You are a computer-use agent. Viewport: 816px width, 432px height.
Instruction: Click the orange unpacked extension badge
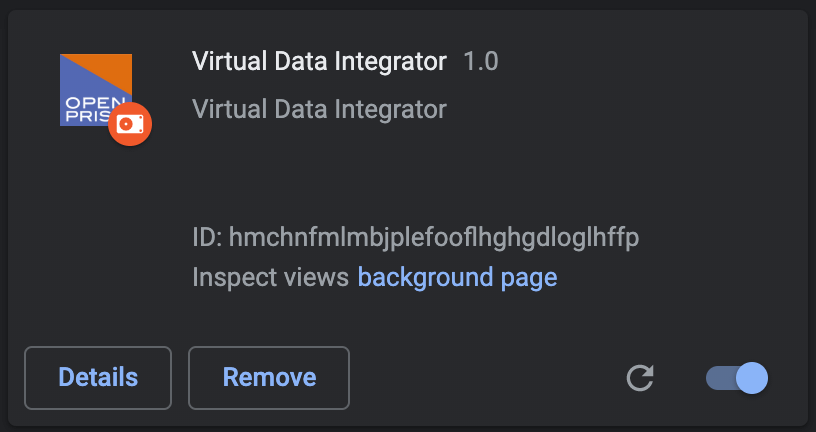click(130, 124)
